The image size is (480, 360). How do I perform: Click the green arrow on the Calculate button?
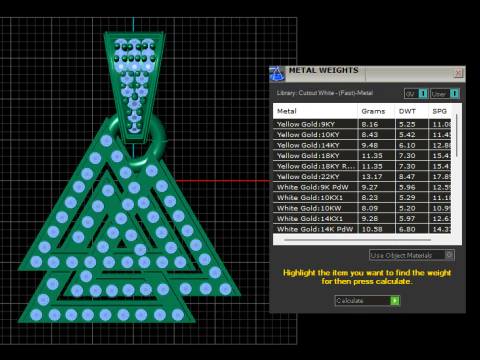[x=395, y=301]
